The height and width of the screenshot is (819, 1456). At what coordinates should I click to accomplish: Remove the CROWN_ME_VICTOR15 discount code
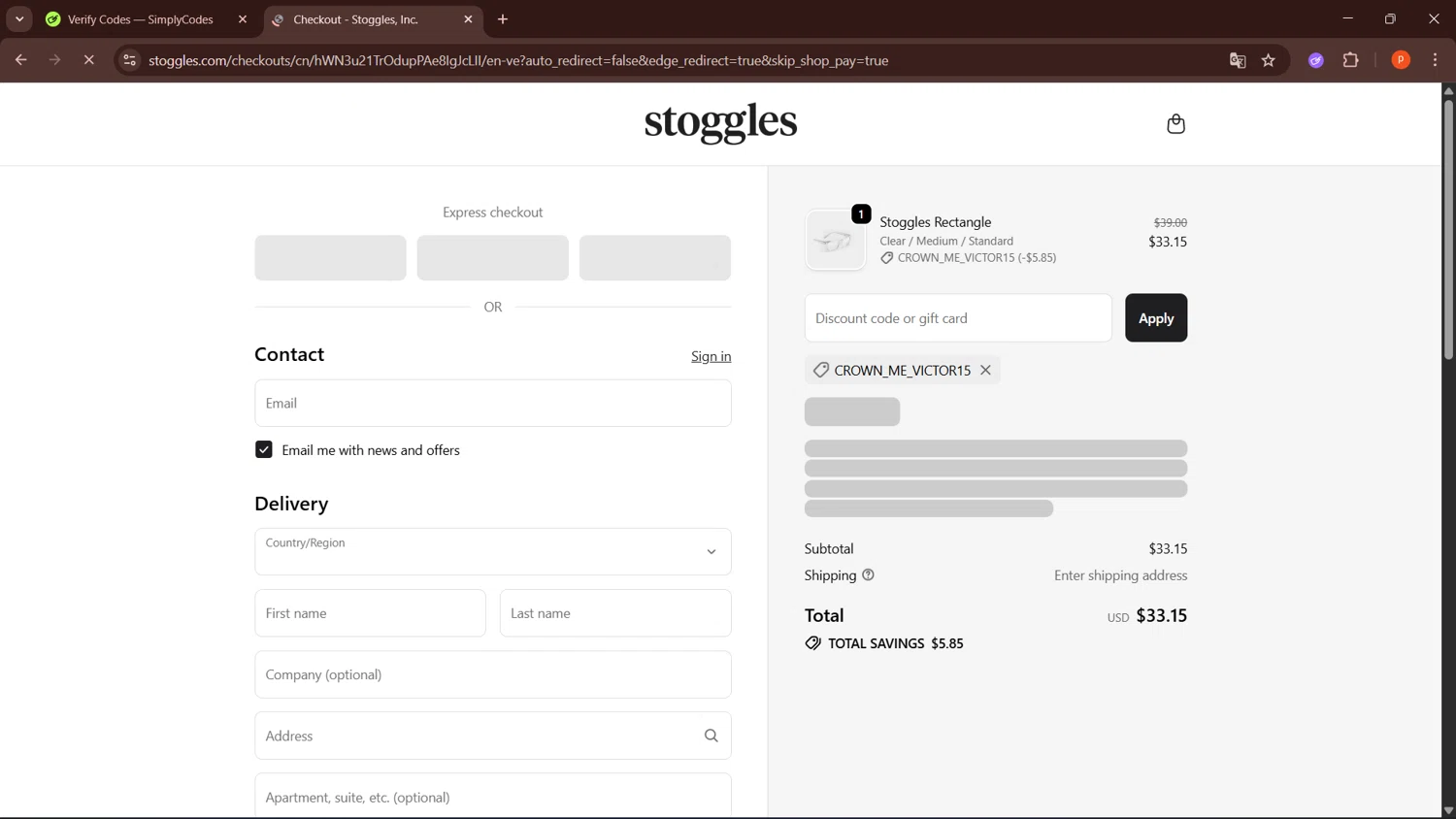[x=985, y=370]
